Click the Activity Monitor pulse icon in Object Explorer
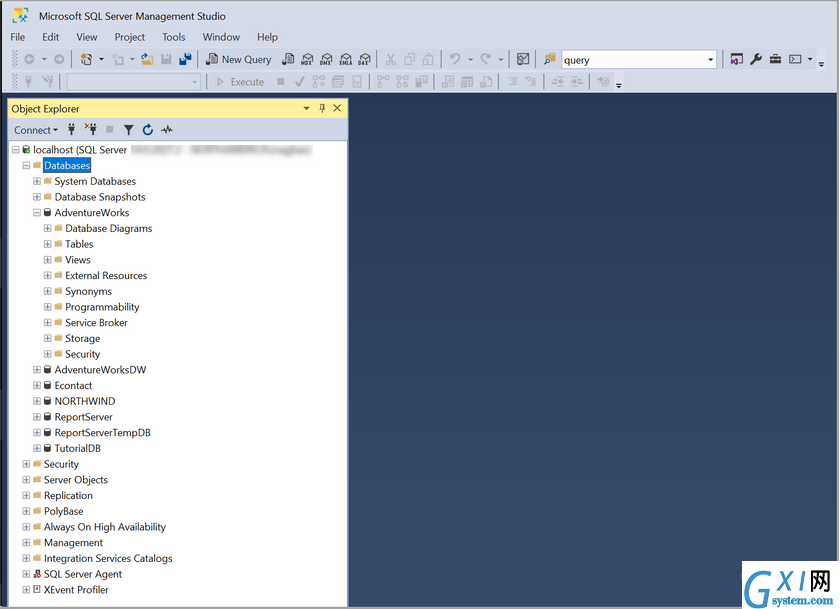The height and width of the screenshot is (609, 840). point(167,129)
